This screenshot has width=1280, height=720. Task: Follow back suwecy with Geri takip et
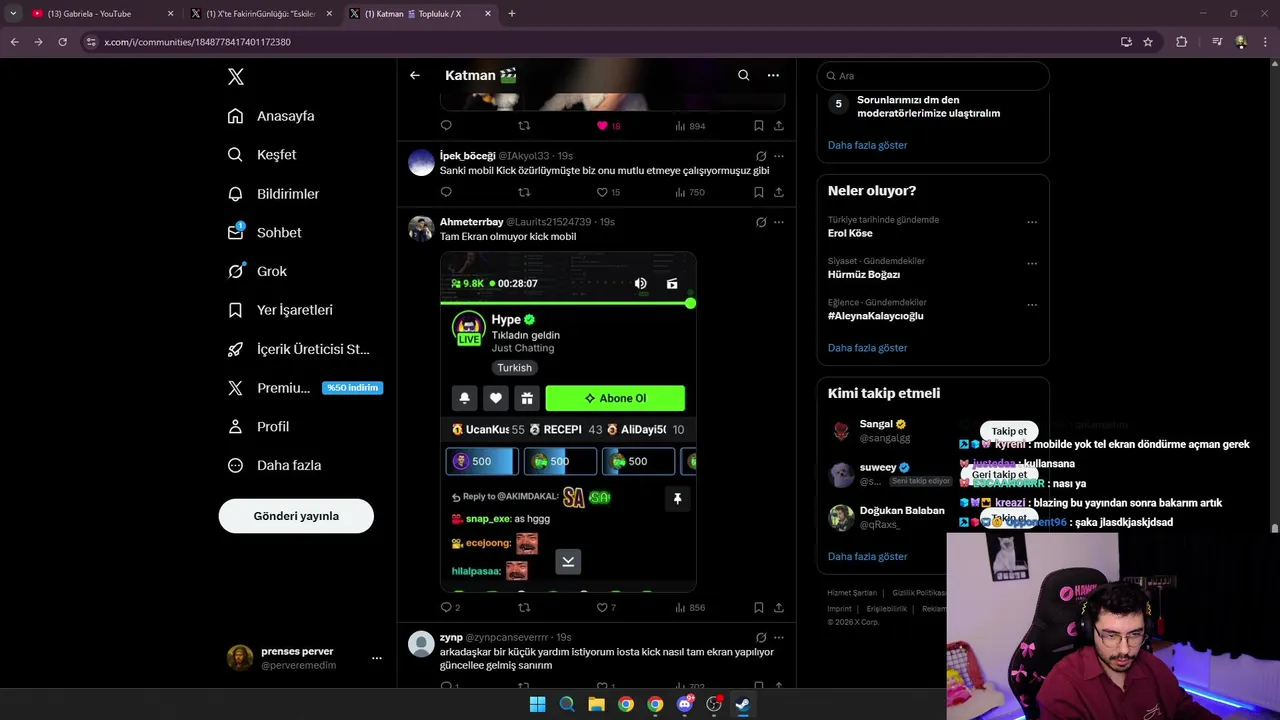tap(999, 474)
